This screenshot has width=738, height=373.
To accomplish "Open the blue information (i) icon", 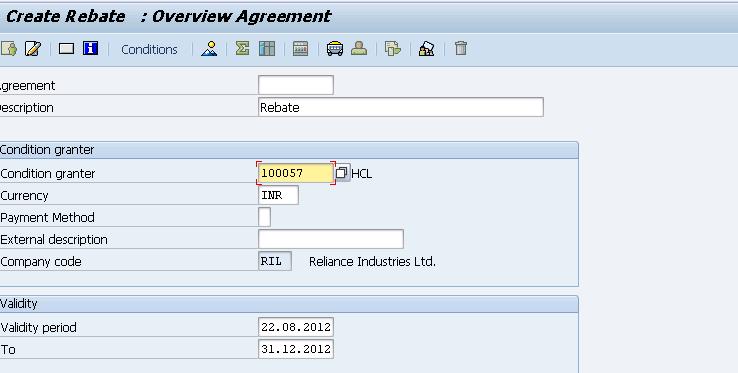I will pos(90,48).
